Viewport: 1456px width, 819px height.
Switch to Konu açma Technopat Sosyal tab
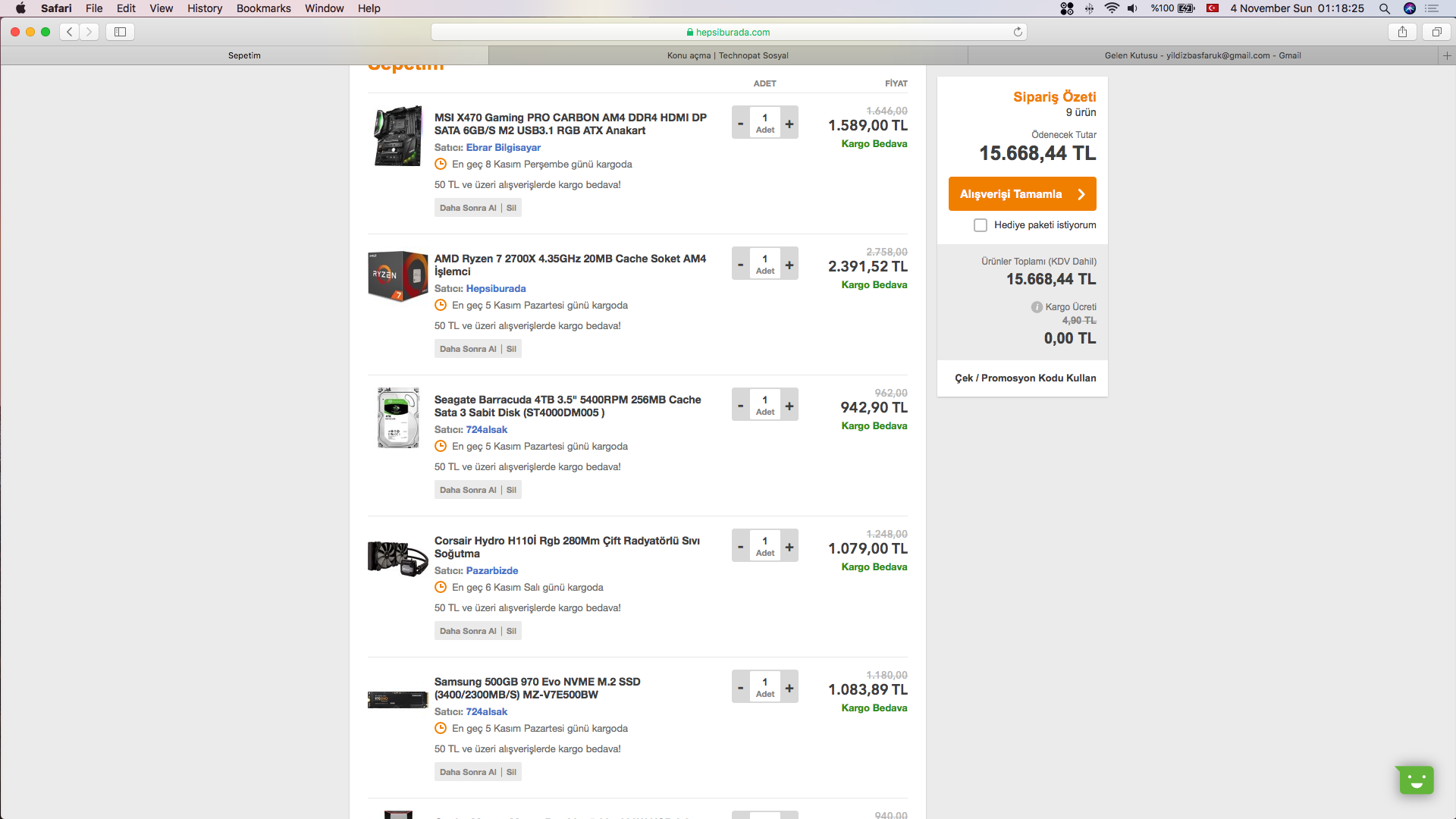coord(728,55)
